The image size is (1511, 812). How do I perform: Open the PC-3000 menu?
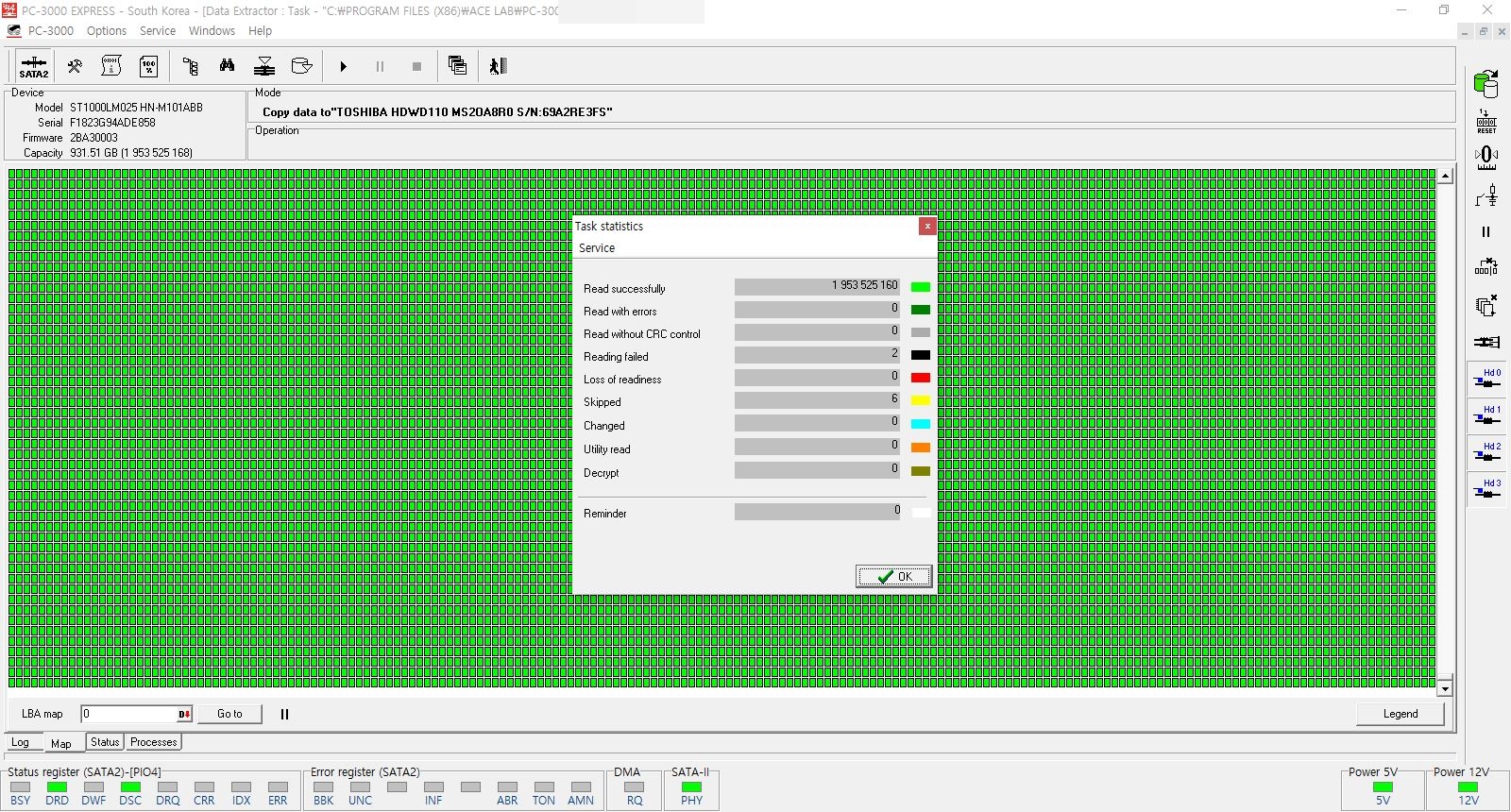tap(50, 31)
